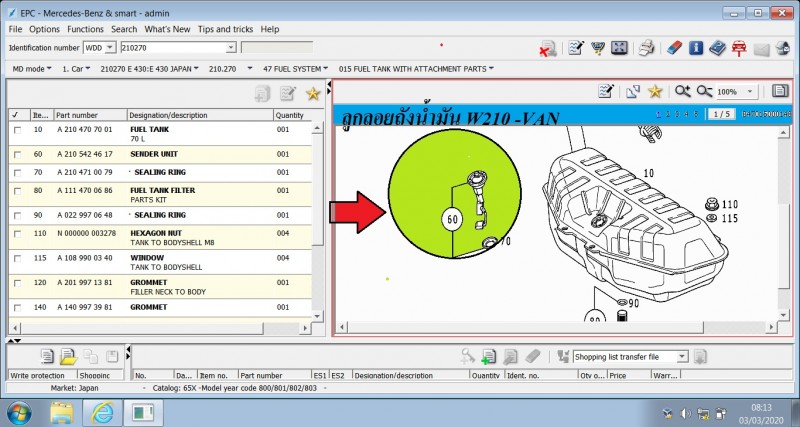Click the red car on lift icon
This screenshot has height=427, width=800.
(739, 48)
